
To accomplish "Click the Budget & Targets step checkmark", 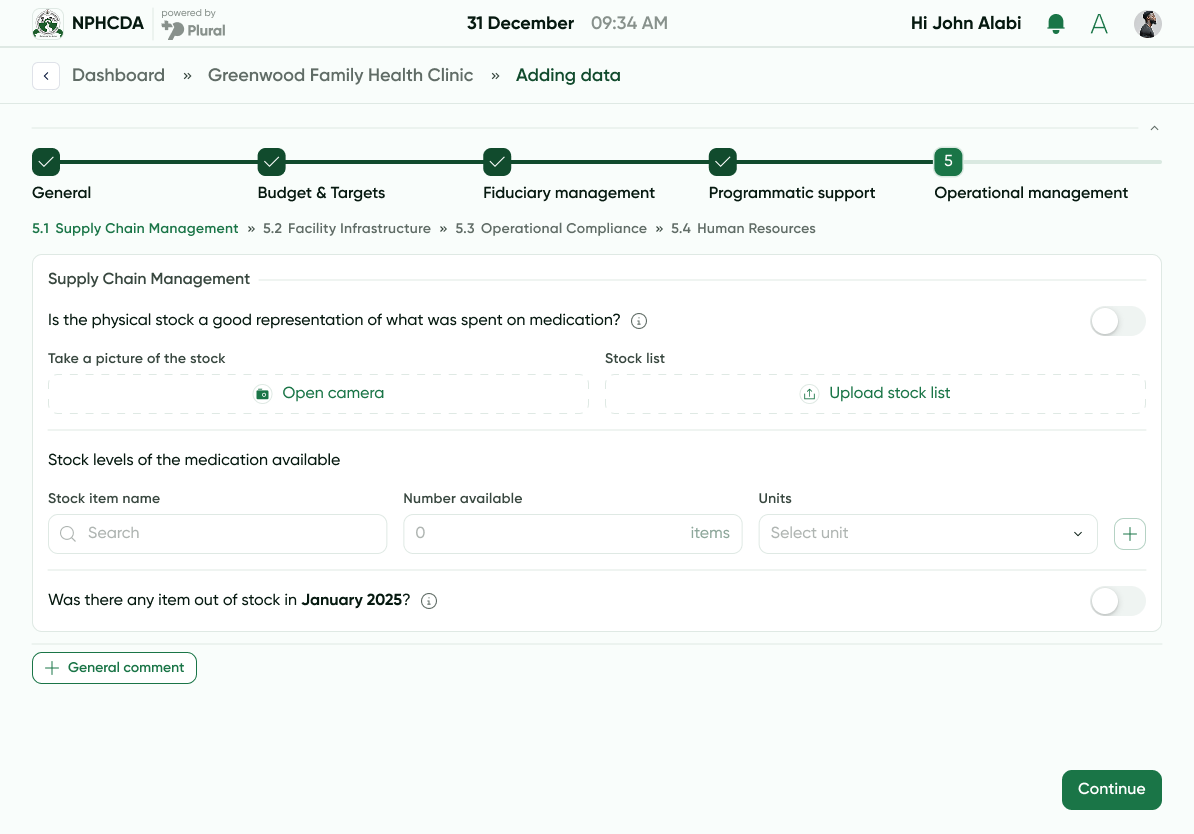I will pos(271,161).
